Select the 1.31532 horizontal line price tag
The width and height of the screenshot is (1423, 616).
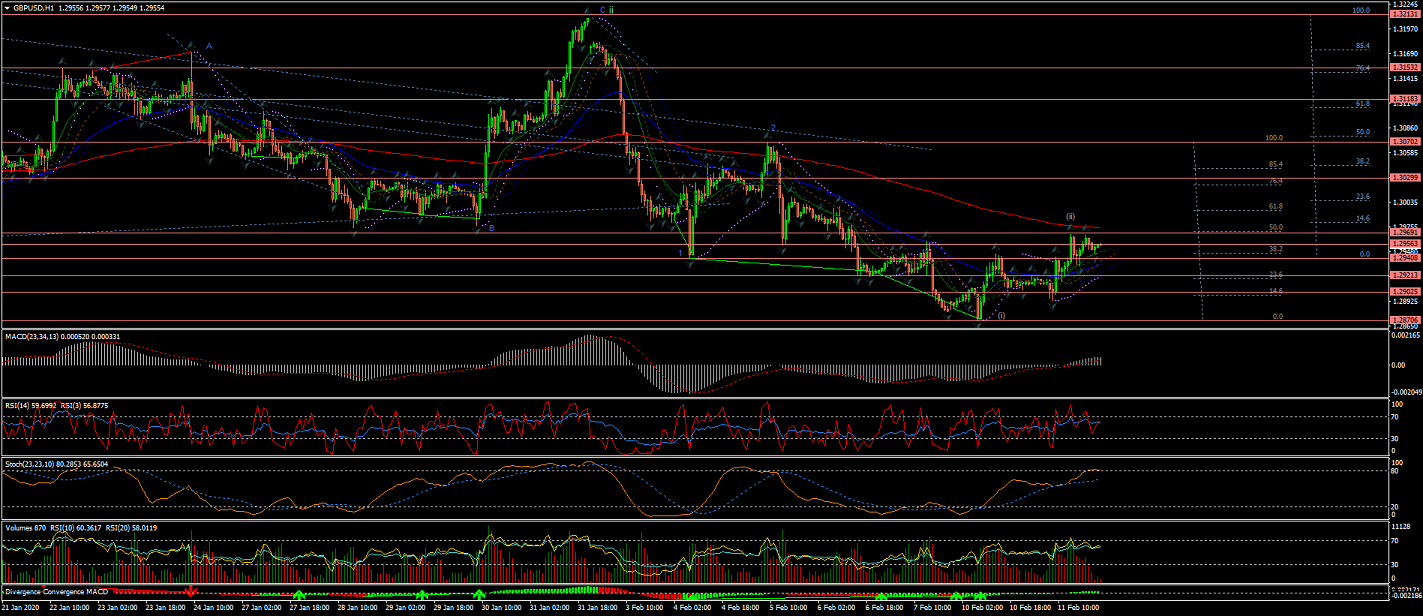pos(1405,67)
